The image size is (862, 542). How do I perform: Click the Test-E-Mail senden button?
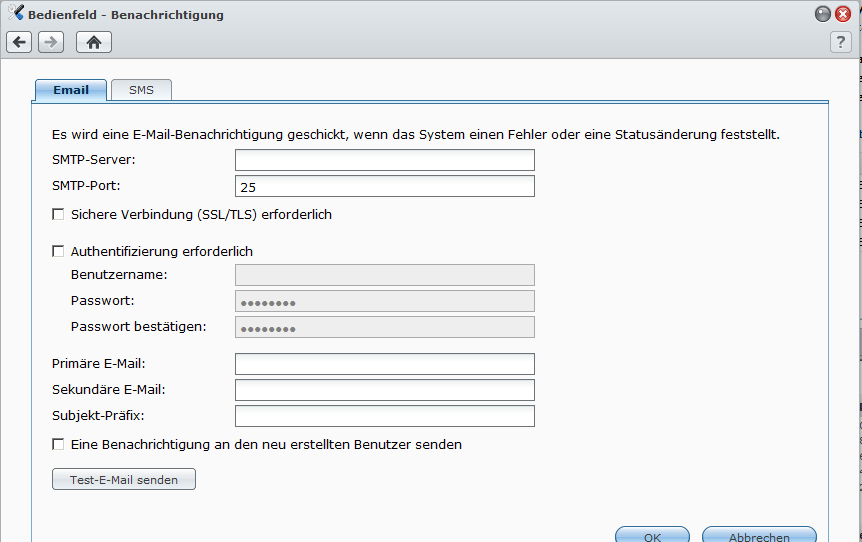(x=124, y=479)
